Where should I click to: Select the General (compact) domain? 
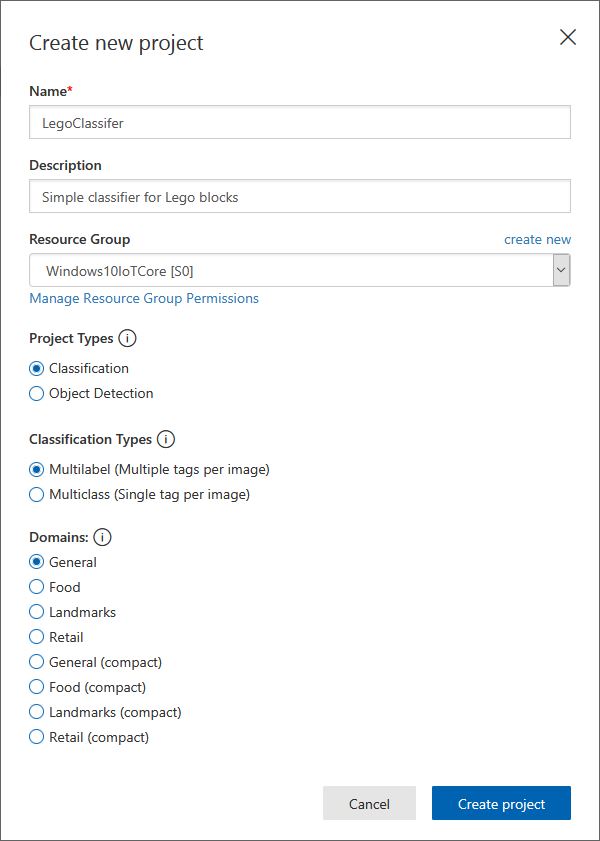point(37,662)
